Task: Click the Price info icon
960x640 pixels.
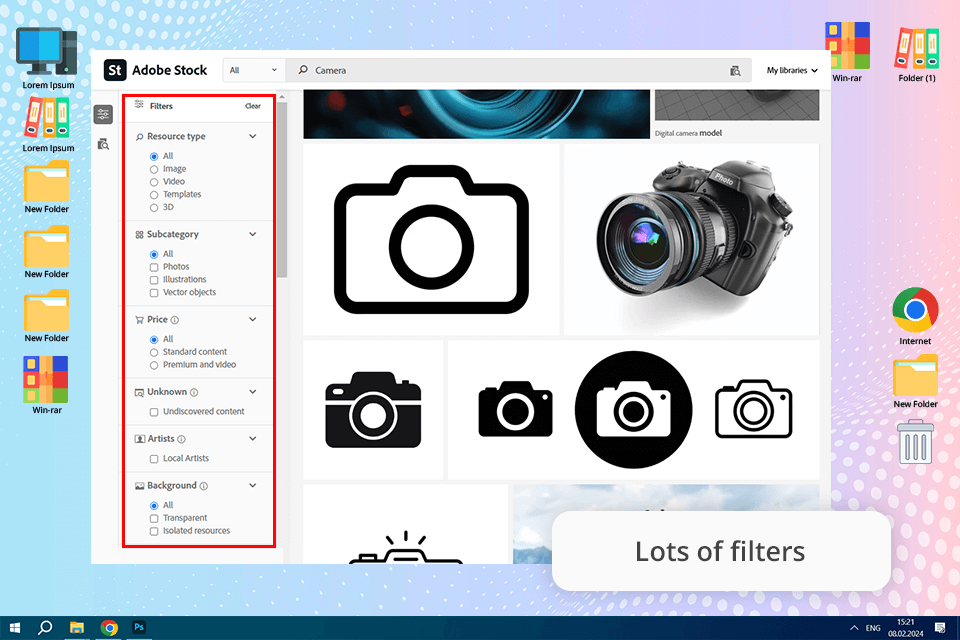Action: (174, 320)
